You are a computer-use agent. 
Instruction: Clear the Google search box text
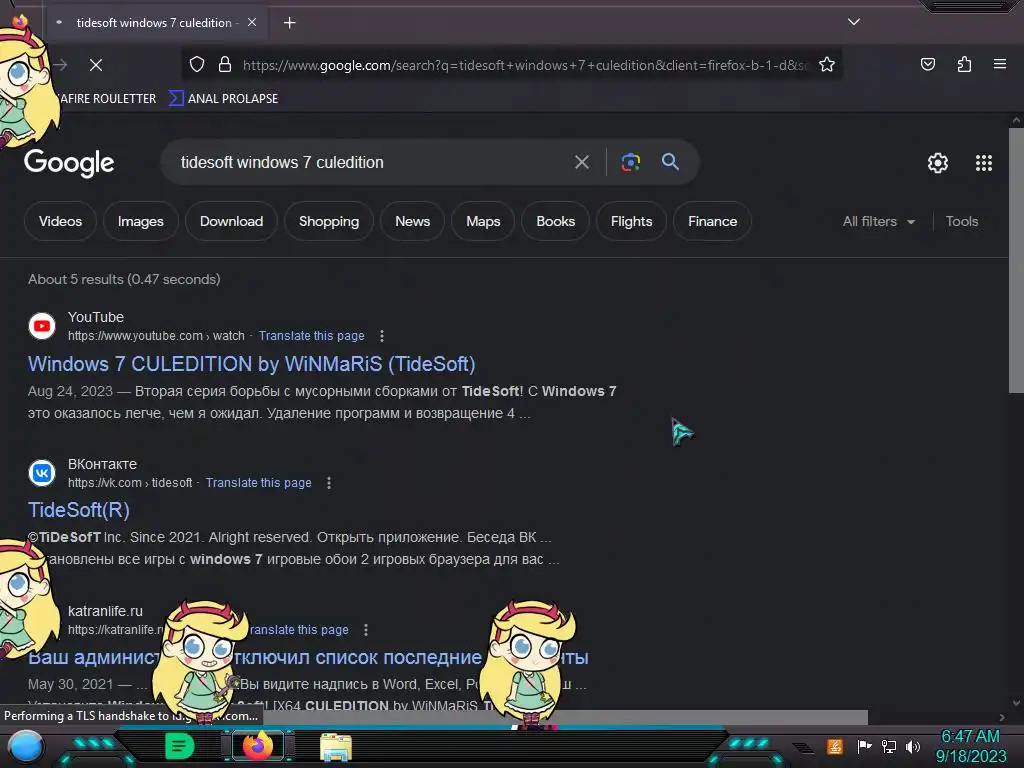tap(581, 162)
